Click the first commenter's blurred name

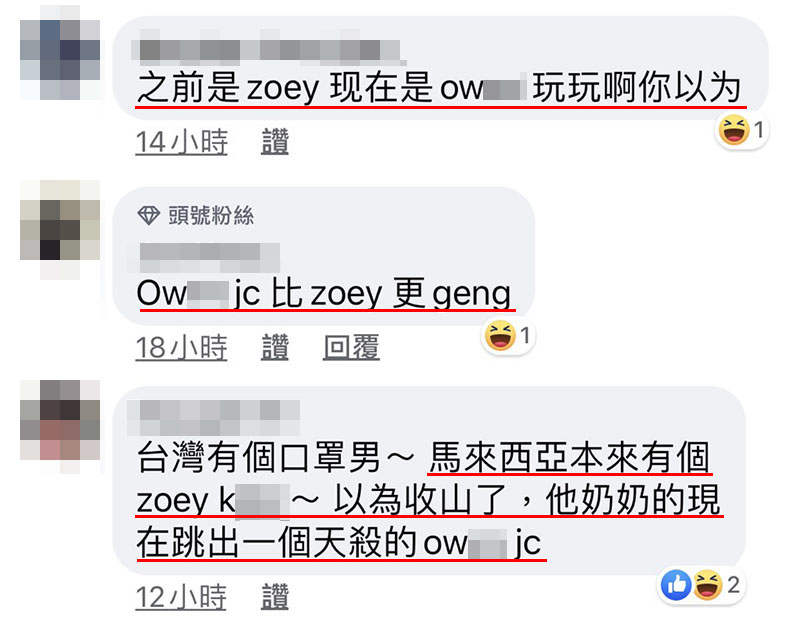[268, 49]
